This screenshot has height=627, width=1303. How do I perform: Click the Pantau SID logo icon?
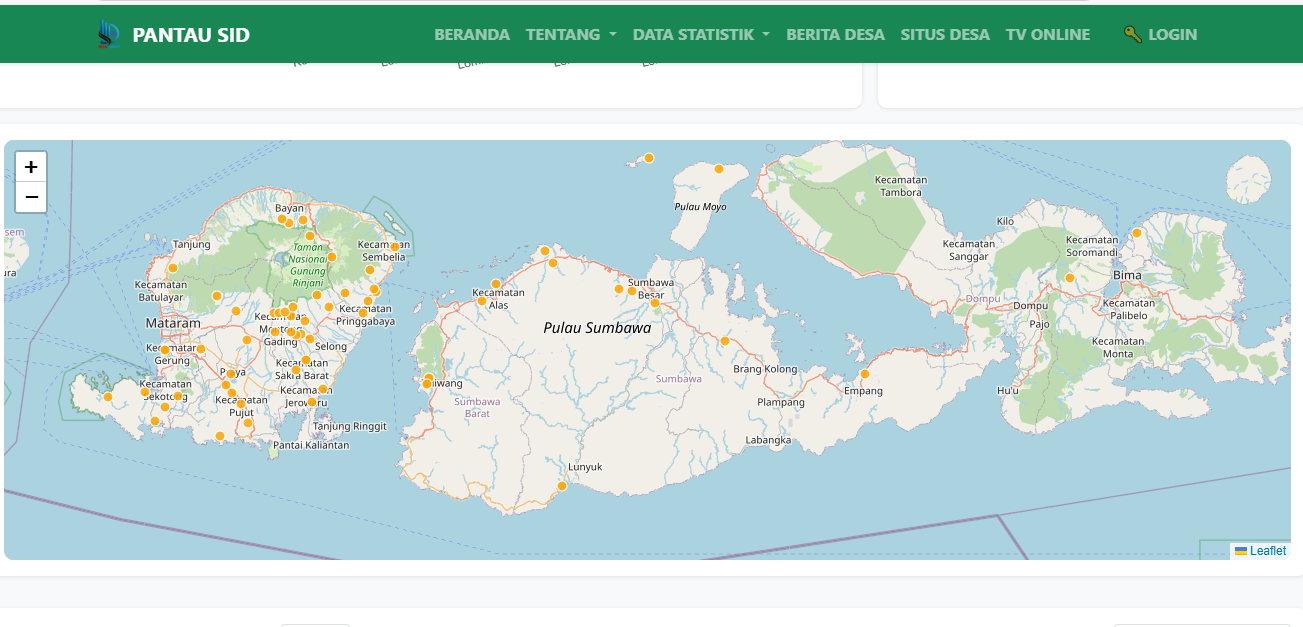[x=108, y=34]
